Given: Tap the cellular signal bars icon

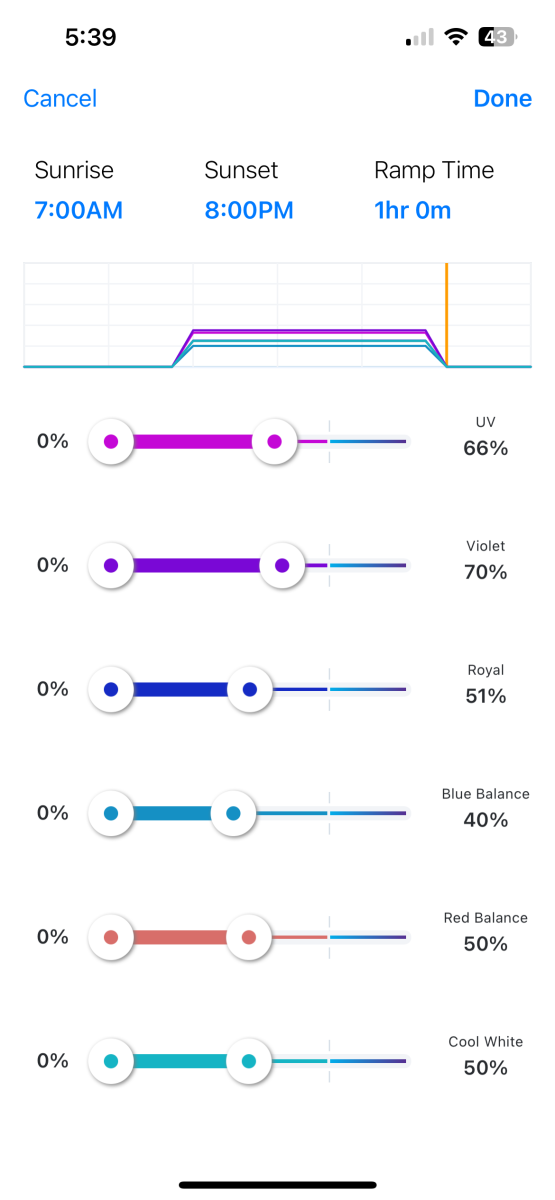Looking at the screenshot, I should pyautogui.click(x=420, y=38).
